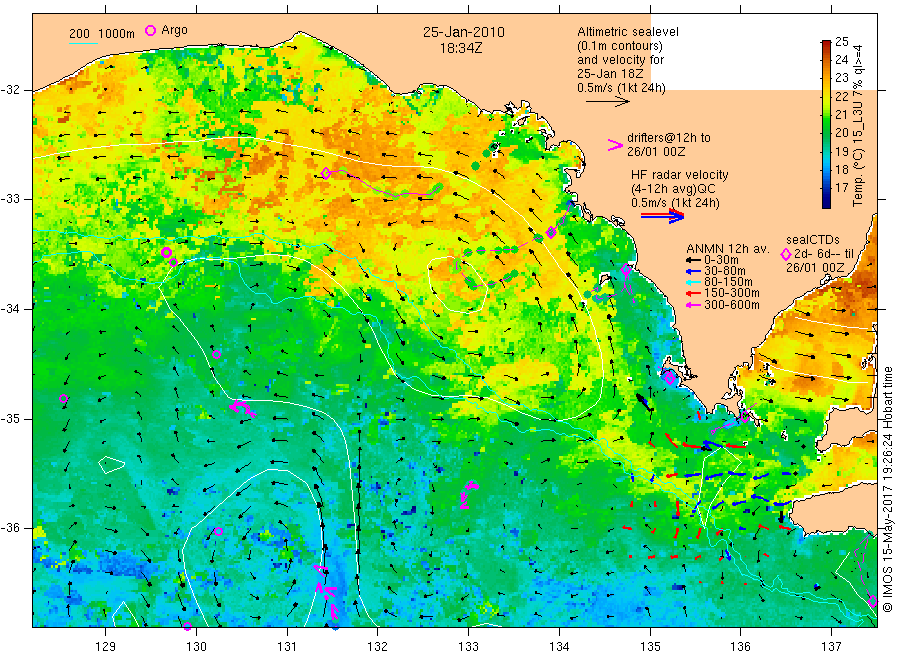Click the seal CTD diamond near 34.6S 135.2E
This screenshot has width=900, height=660.
tap(669, 377)
